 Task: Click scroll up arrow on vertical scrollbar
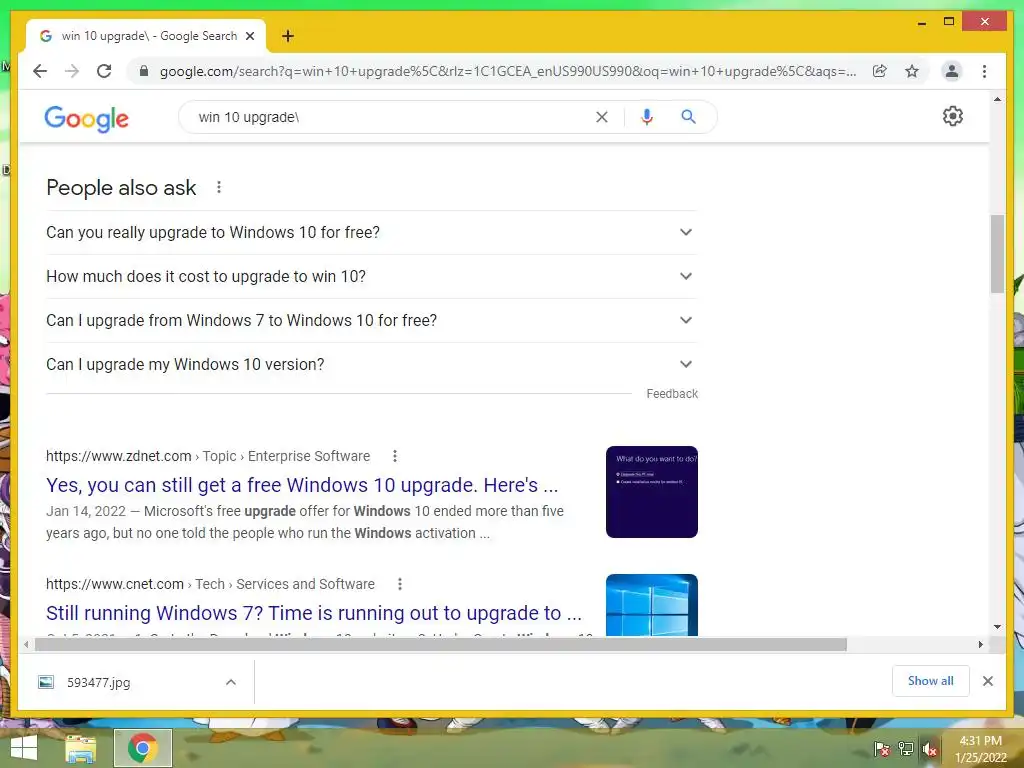pyautogui.click(x=997, y=99)
